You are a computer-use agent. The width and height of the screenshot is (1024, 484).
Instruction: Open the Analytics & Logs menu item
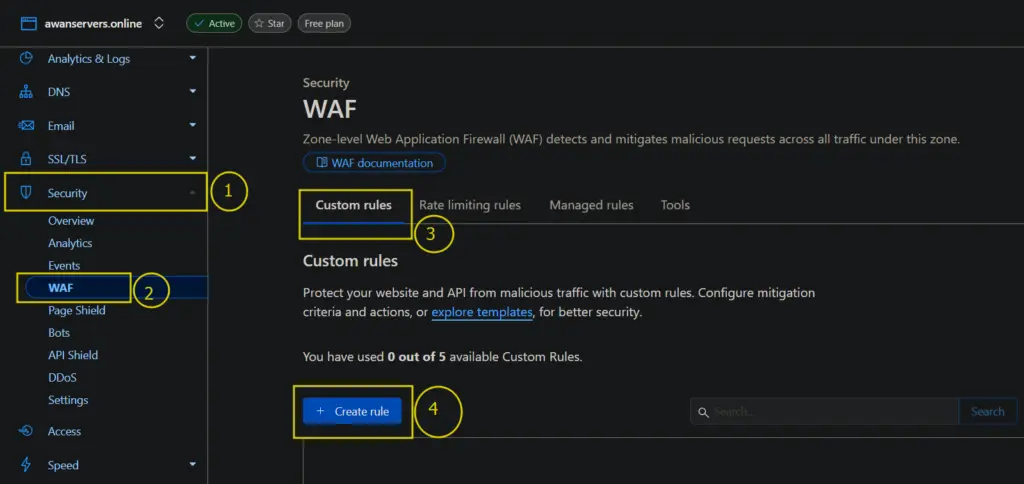click(89, 59)
